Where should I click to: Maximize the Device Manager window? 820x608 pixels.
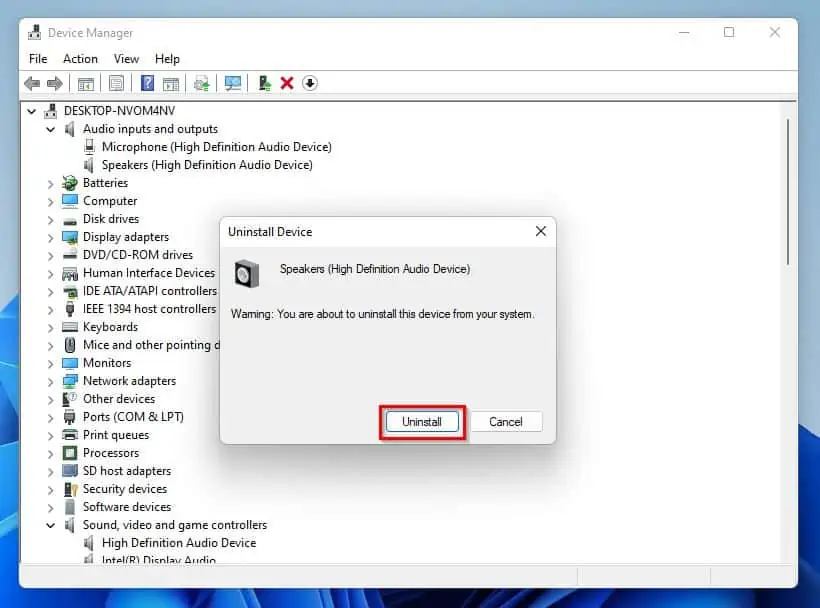point(728,32)
